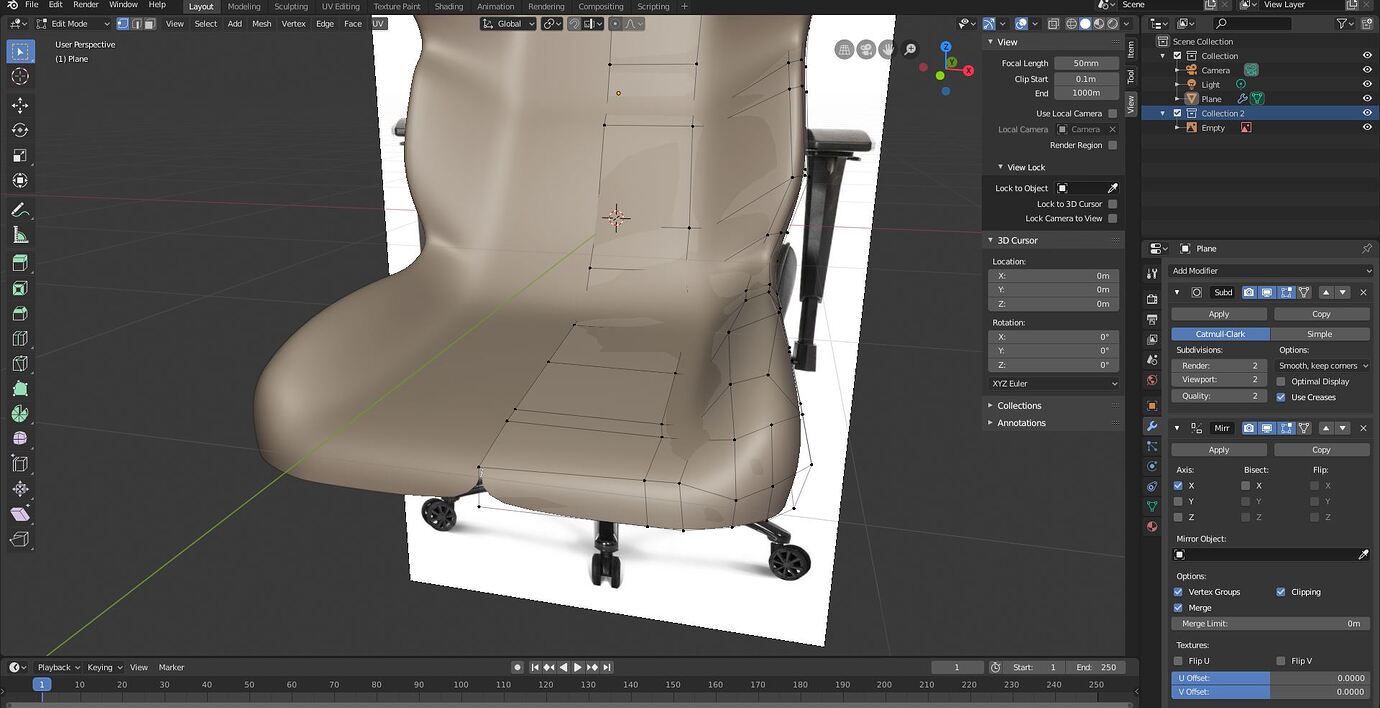Activate the Shrink/Fatten tool
The width and height of the screenshot is (1380, 708).
point(20,489)
